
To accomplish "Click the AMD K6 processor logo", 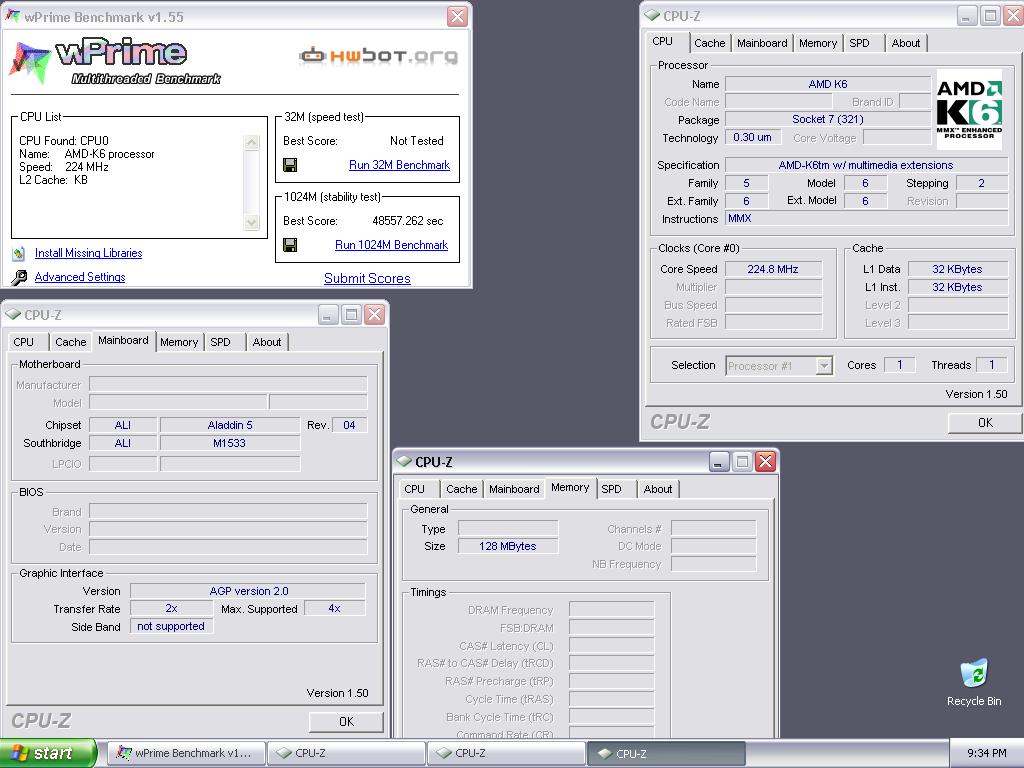I will point(969,110).
